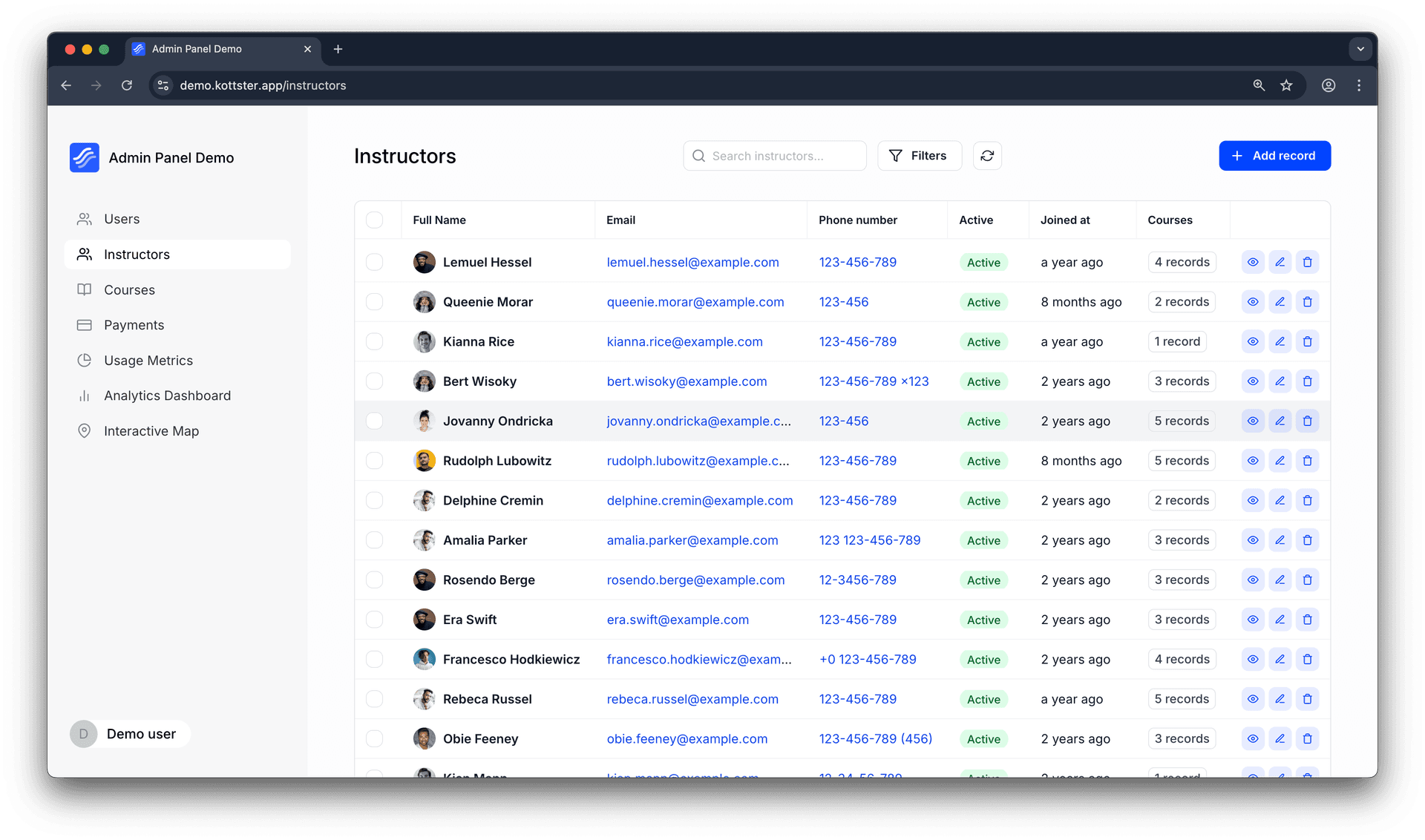The width and height of the screenshot is (1425, 840).
Task: View Lemuel Hessel's record with eye icon
Action: 1253,262
